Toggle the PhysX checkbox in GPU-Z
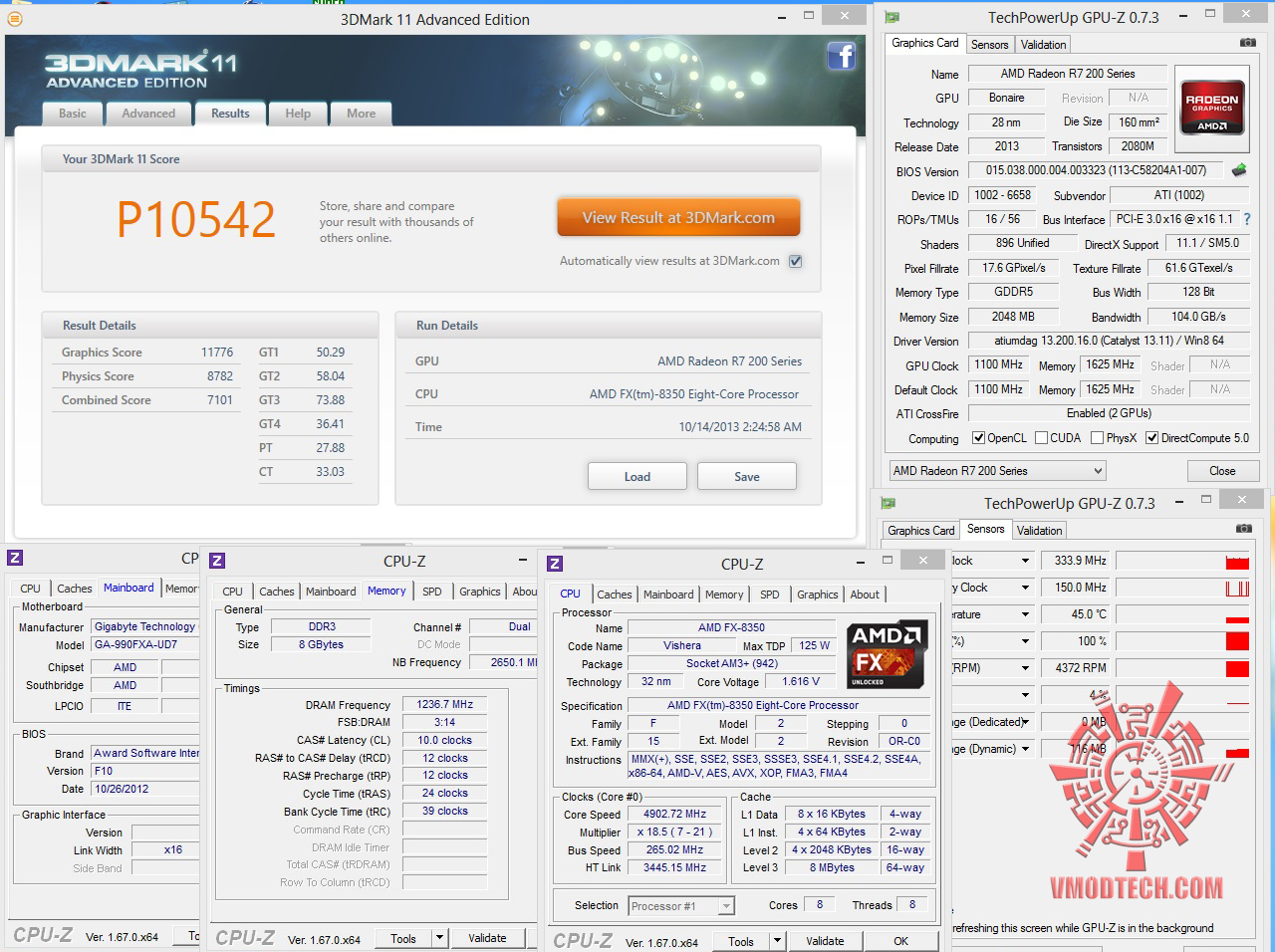This screenshot has height=952, width=1275. tap(1097, 438)
